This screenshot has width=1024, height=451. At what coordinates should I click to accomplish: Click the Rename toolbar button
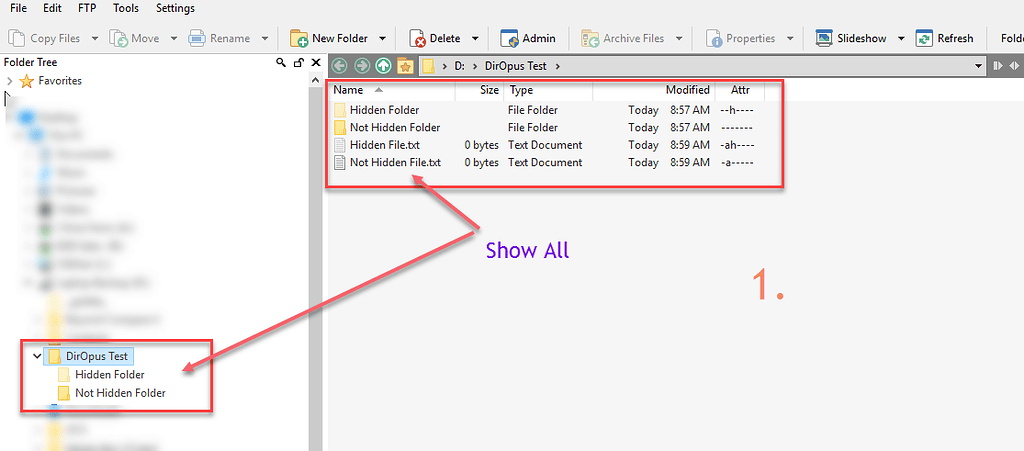tap(220, 38)
